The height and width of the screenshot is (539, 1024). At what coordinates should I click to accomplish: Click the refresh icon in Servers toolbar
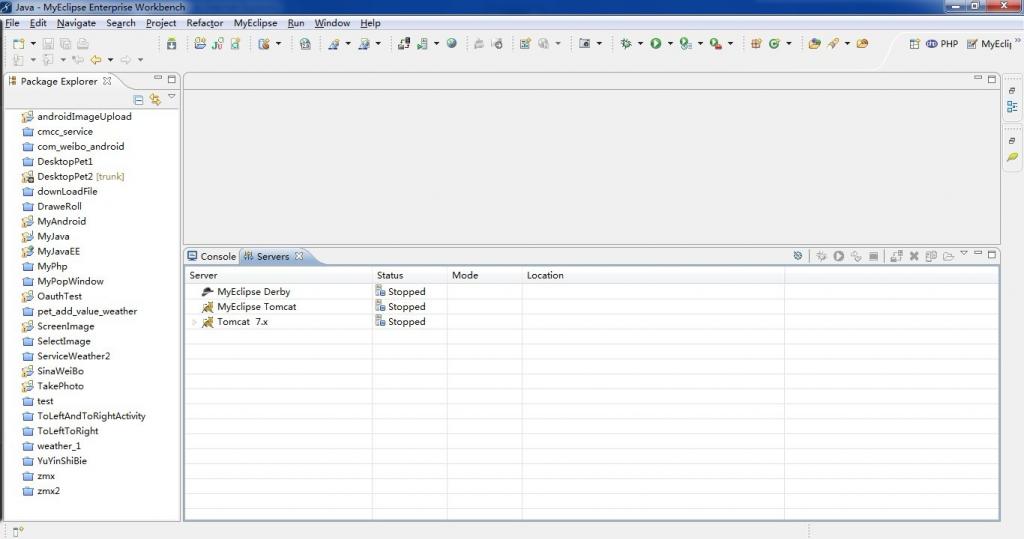point(797,255)
